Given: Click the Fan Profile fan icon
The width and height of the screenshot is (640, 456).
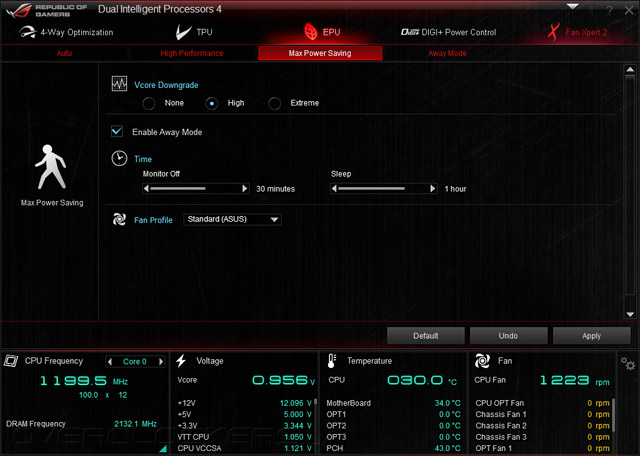Looking at the screenshot, I should click(119, 219).
